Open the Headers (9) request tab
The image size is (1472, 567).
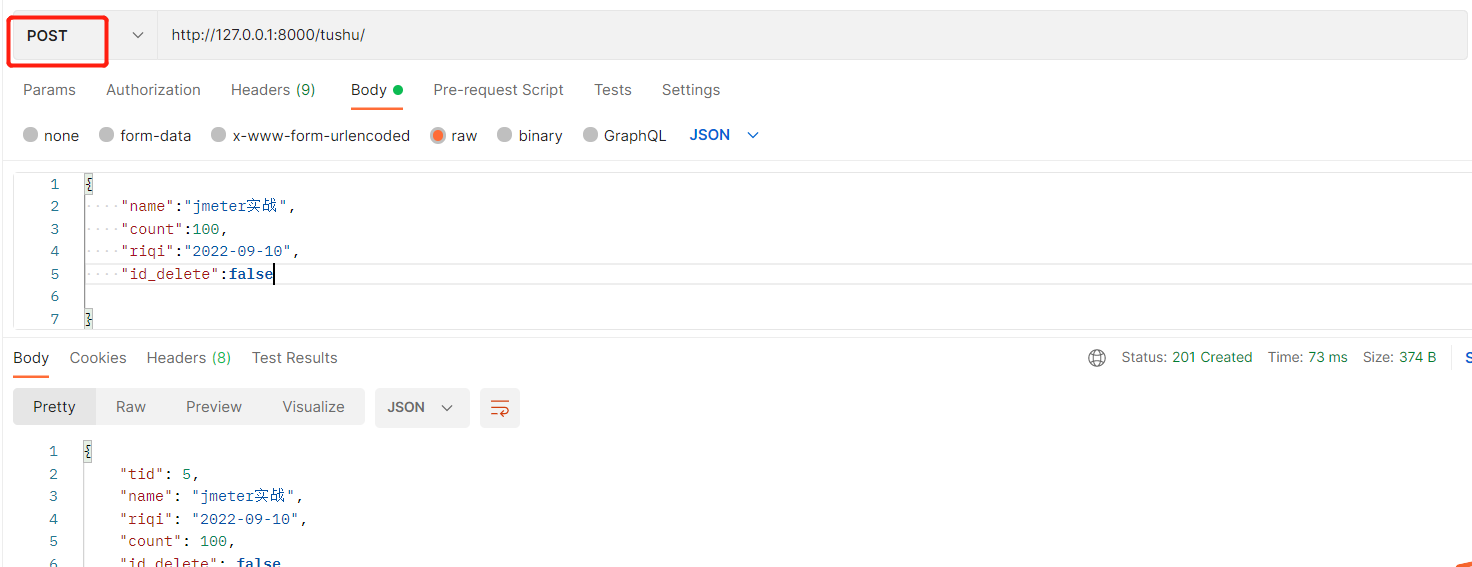coord(273,90)
